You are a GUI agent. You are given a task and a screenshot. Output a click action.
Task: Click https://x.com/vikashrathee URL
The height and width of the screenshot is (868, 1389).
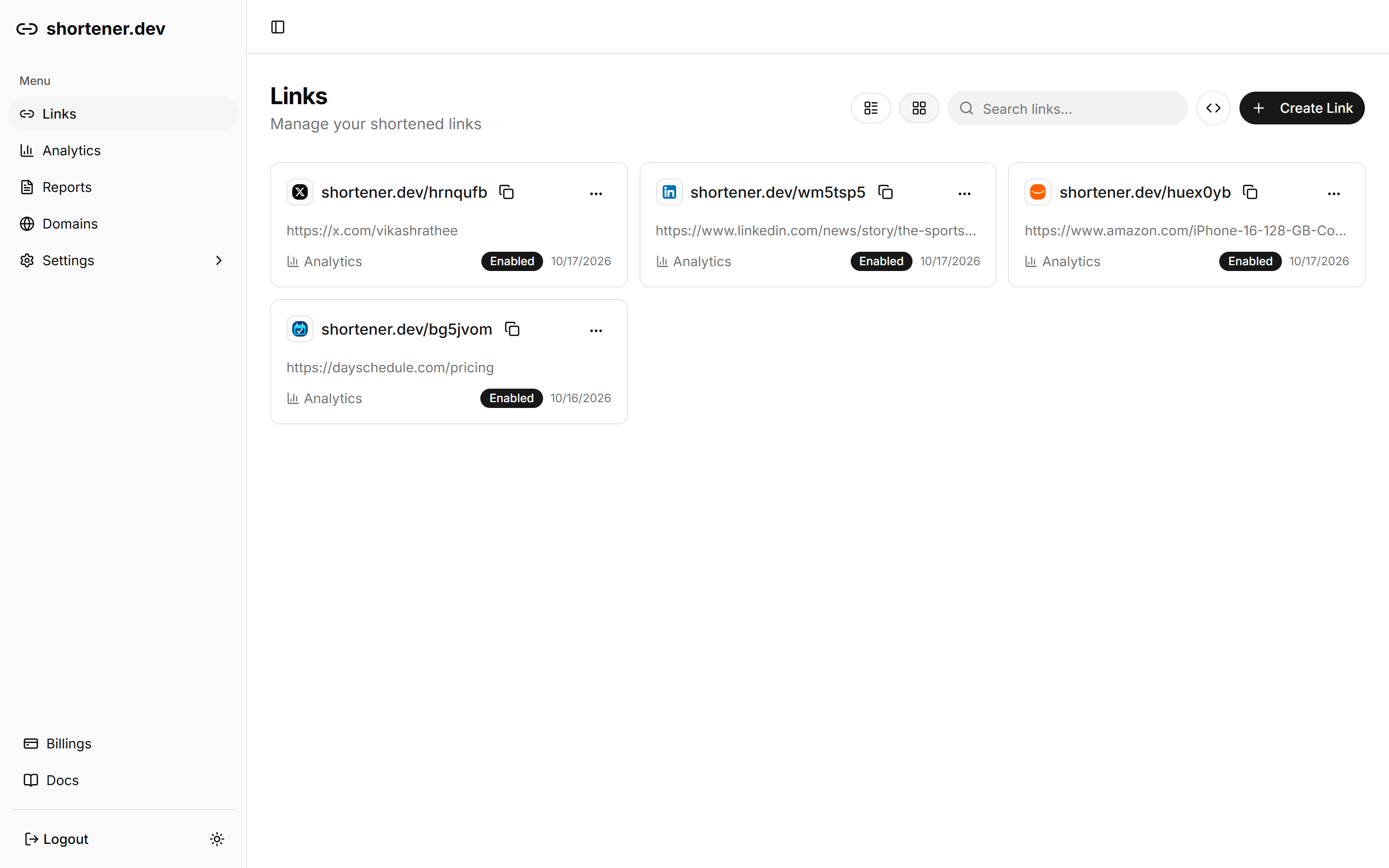(x=372, y=231)
